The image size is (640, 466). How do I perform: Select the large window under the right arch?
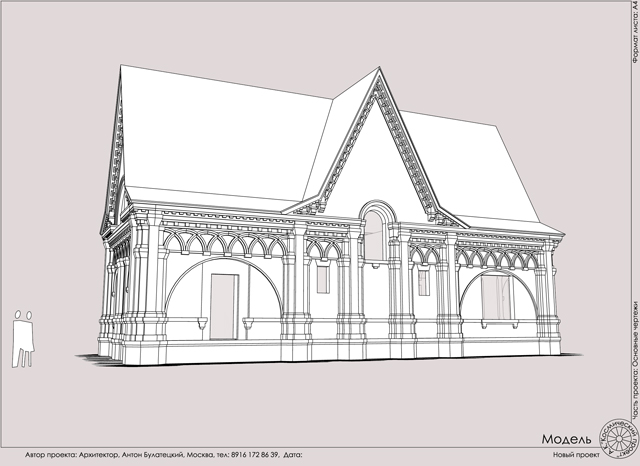pyautogui.click(x=496, y=297)
